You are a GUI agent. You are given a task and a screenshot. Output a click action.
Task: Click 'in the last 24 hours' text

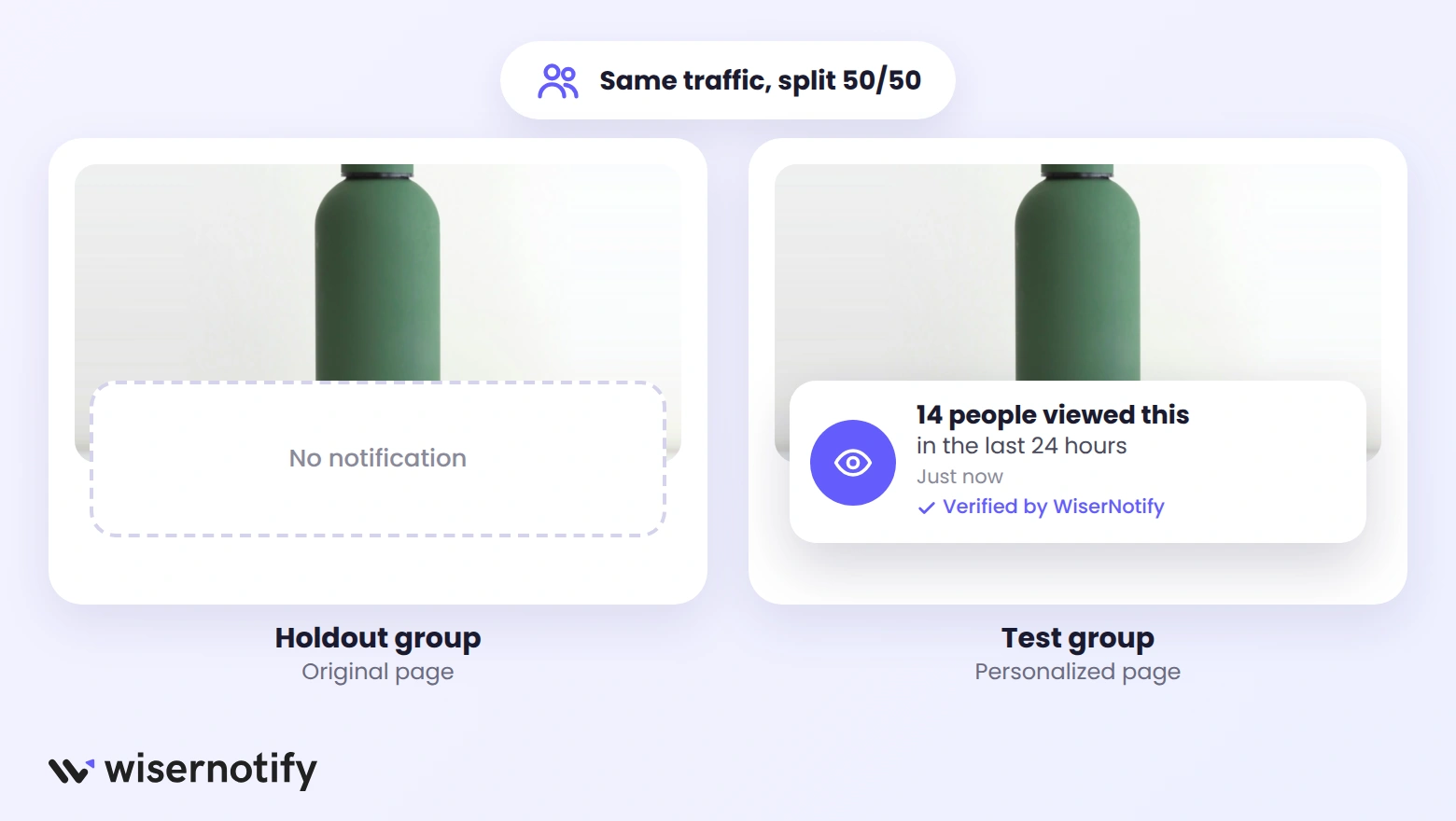(1022, 446)
